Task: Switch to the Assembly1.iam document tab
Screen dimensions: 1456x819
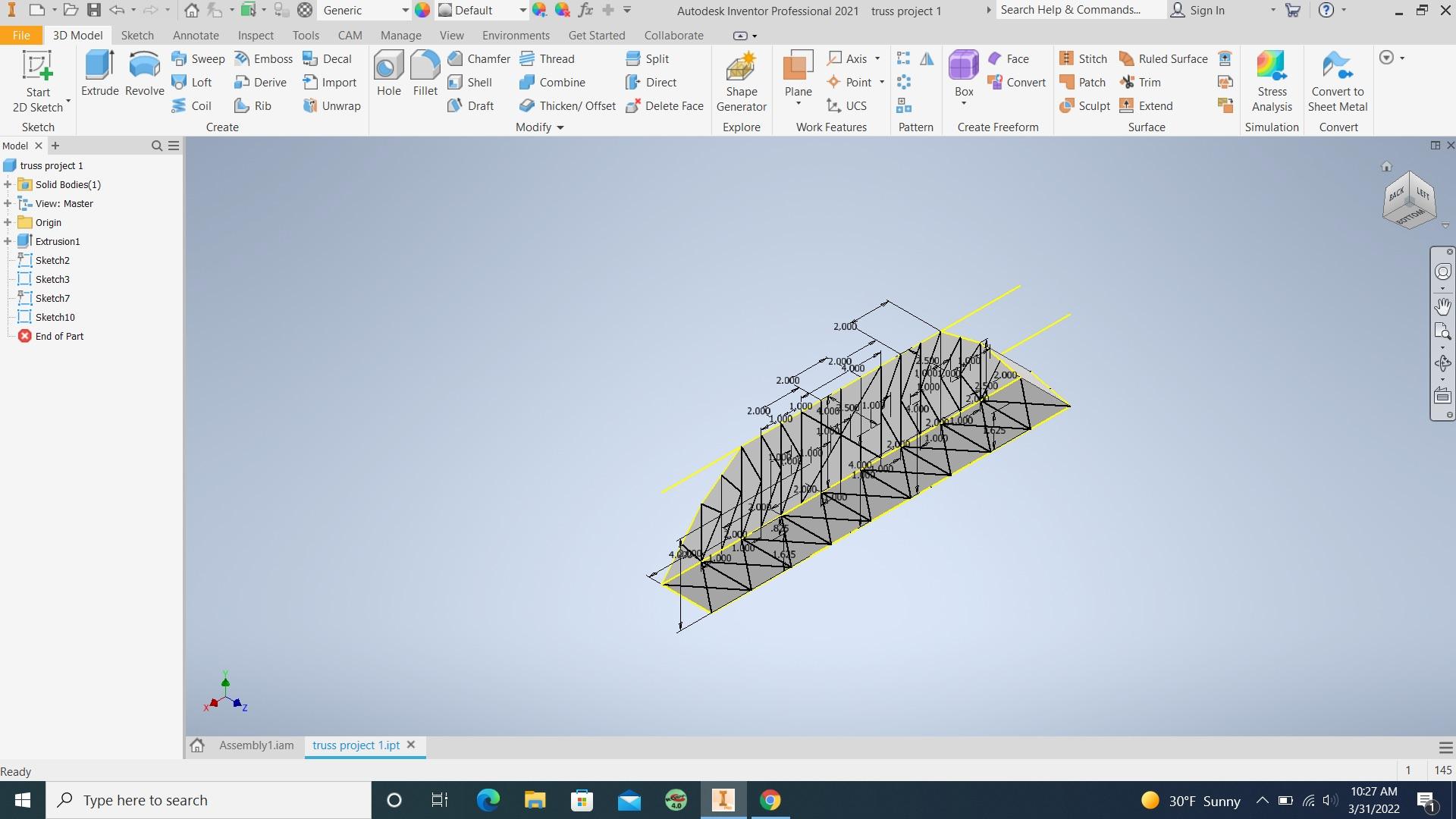Action: pos(256,745)
